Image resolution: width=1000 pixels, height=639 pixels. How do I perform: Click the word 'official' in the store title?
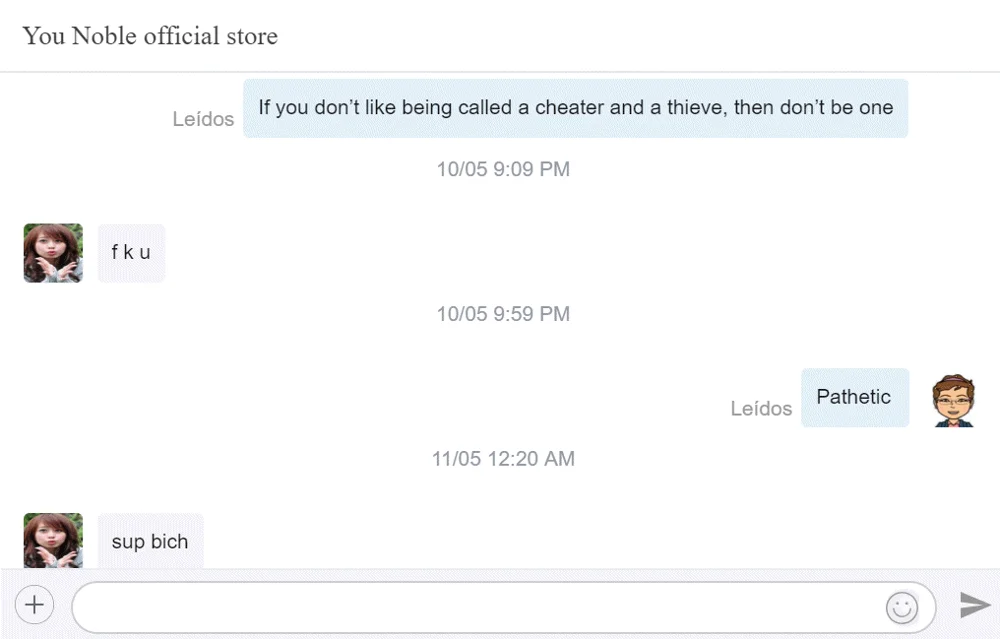[182, 36]
